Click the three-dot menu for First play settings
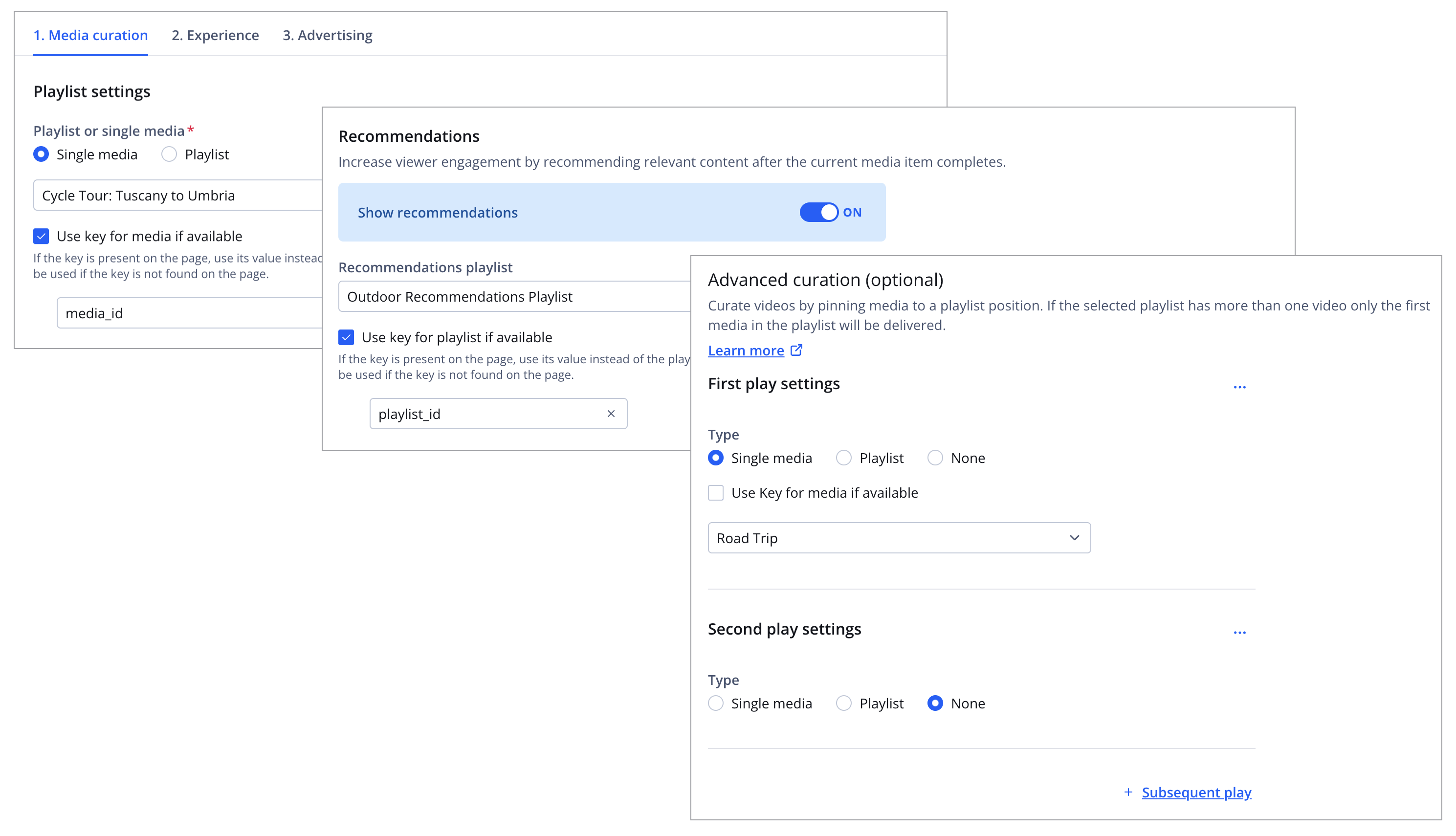This screenshot has height=836, width=1456. tap(1239, 388)
